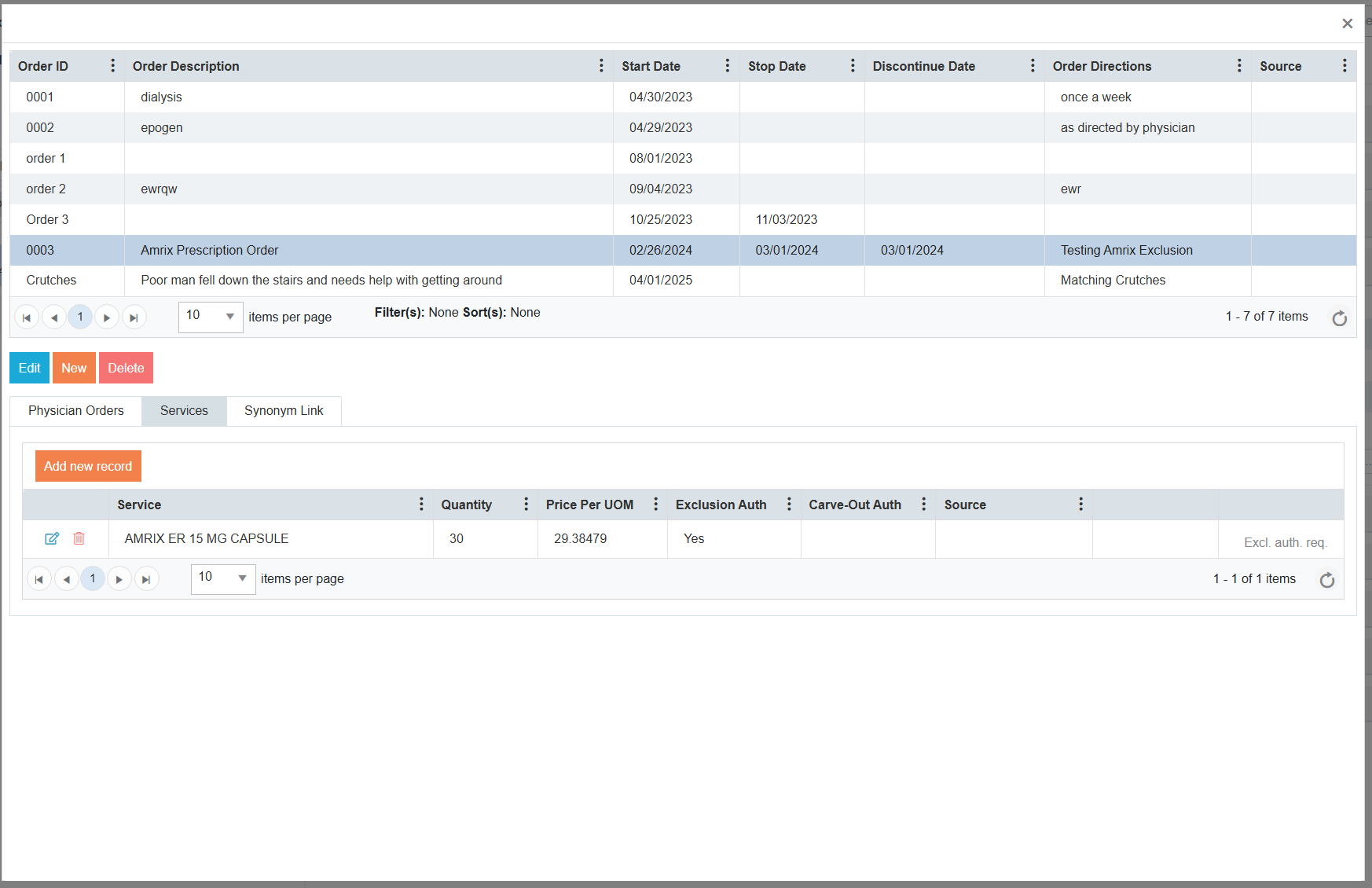Click the blue Edit button
The height and width of the screenshot is (888, 1372).
pyautogui.click(x=29, y=368)
